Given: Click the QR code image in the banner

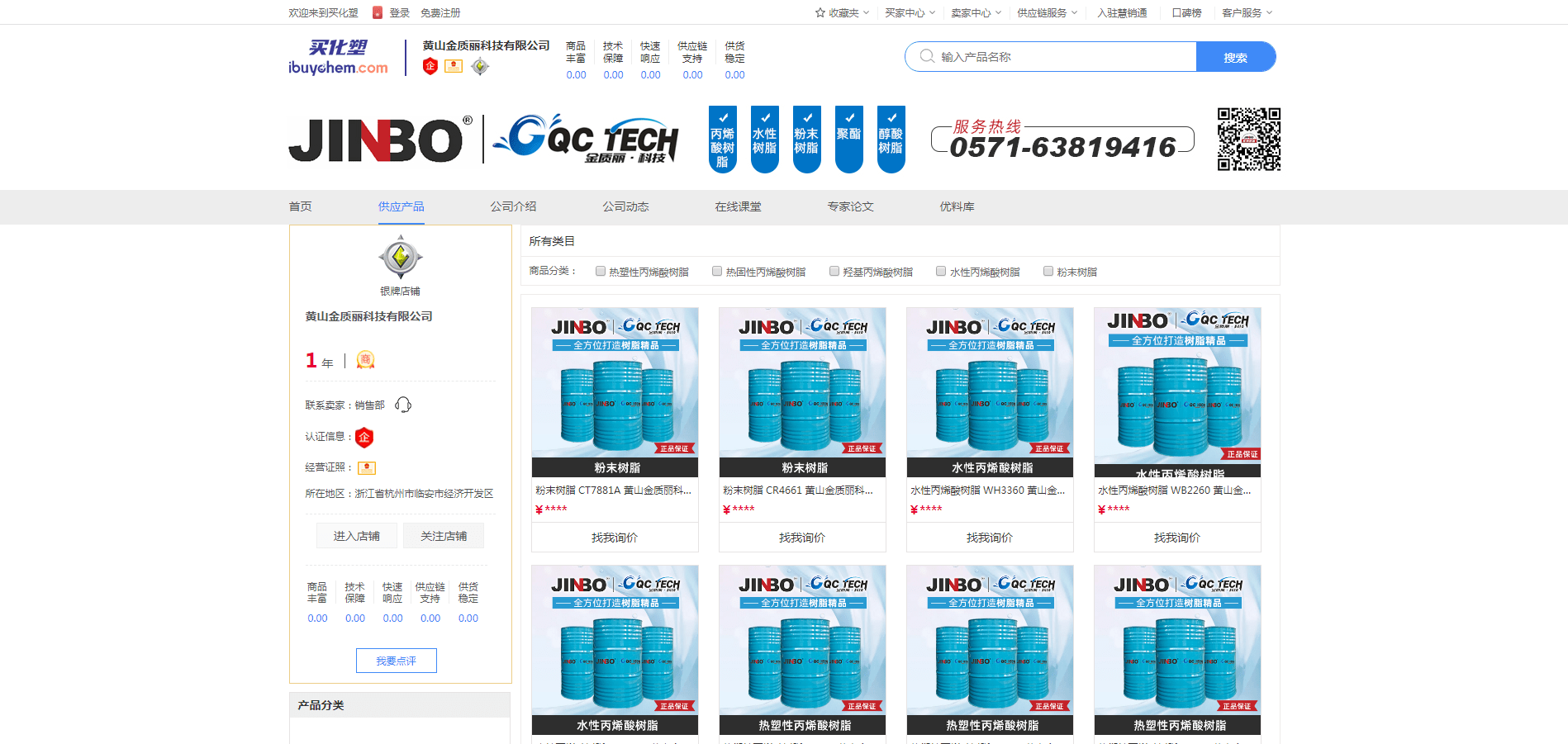Looking at the screenshot, I should point(1248,140).
